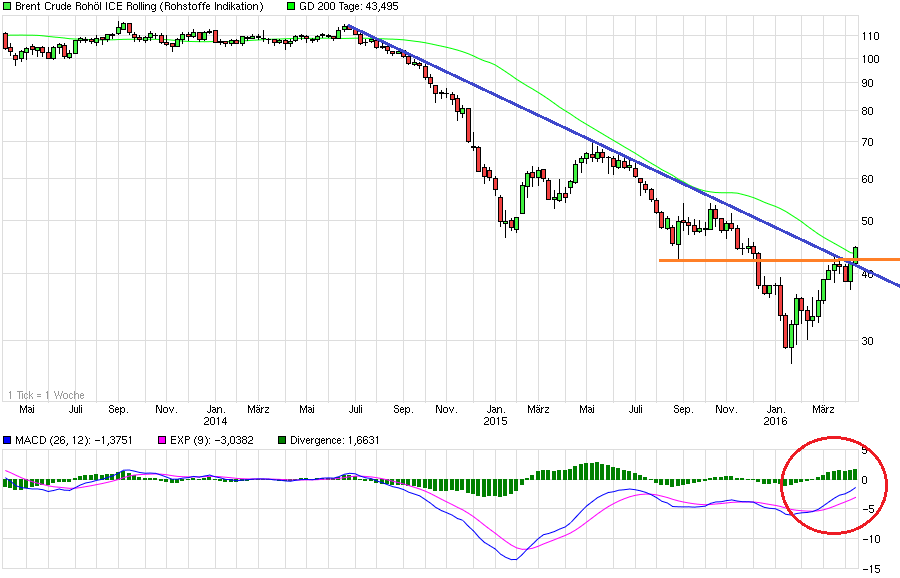Click the -15 label on MACD axis
Screen dimensions: 900x578
tap(871, 569)
